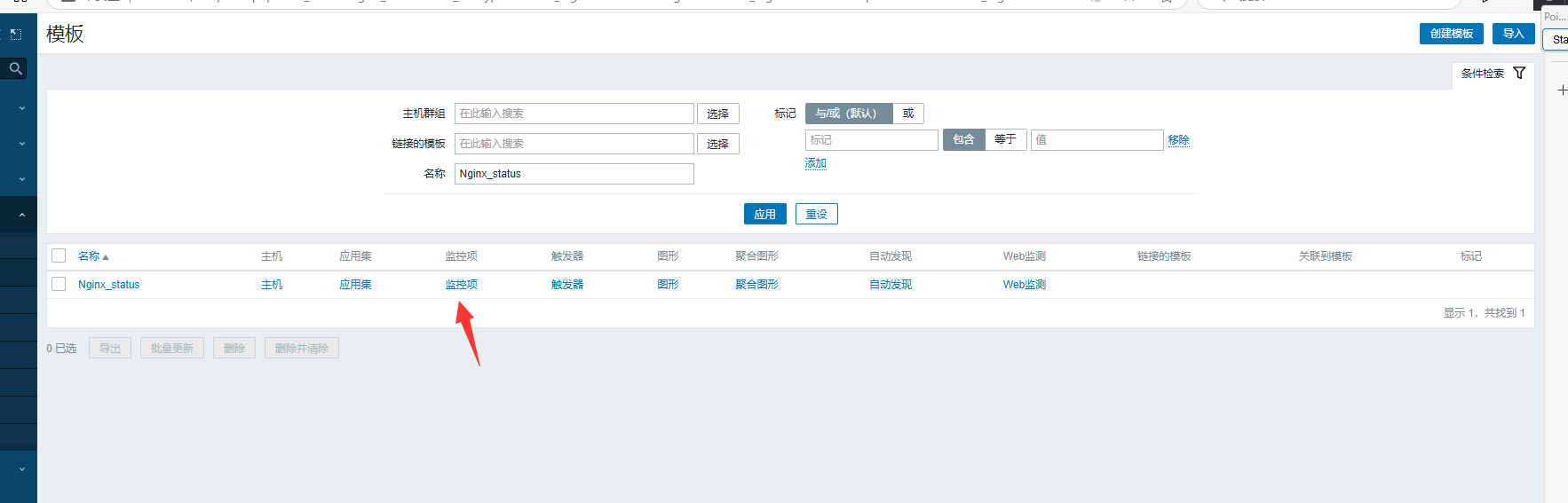Click the 标记 tag name input
The width and height of the screenshot is (1568, 503).
pyautogui.click(x=871, y=140)
